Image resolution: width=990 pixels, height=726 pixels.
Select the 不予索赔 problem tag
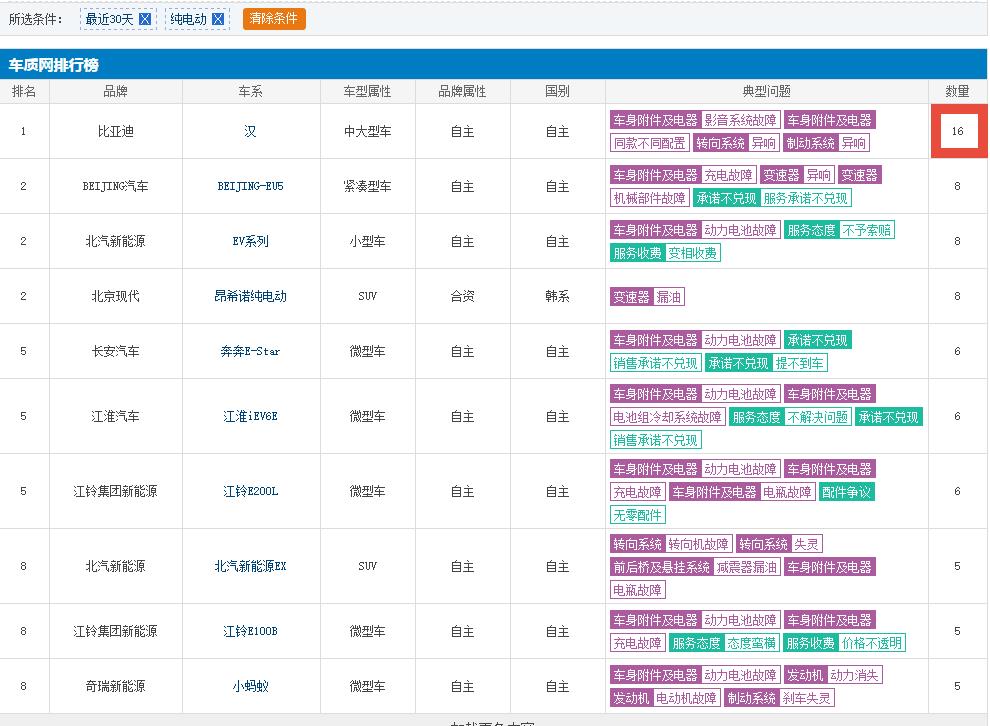point(866,230)
